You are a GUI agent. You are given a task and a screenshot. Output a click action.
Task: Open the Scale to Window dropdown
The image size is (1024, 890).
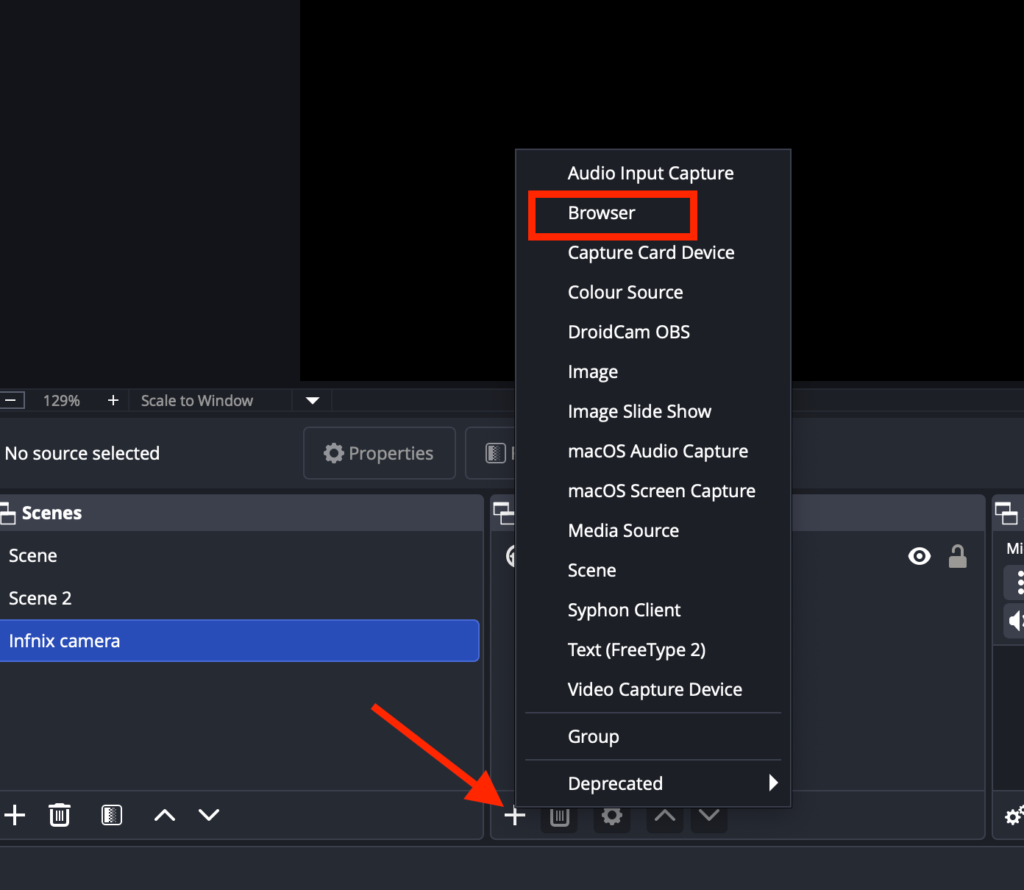[312, 400]
